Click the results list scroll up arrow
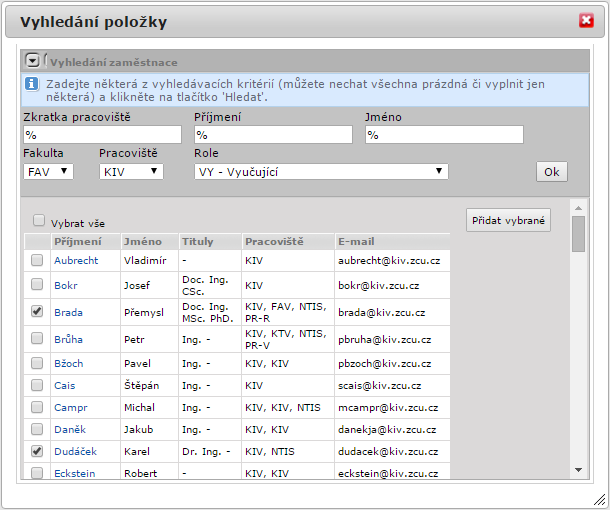Viewport: 610px width, 510px height. (x=578, y=208)
